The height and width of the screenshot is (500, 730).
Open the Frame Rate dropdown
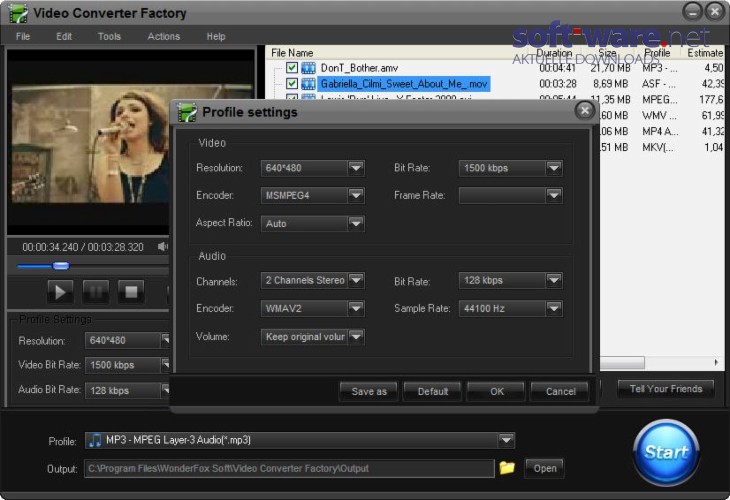pos(554,196)
